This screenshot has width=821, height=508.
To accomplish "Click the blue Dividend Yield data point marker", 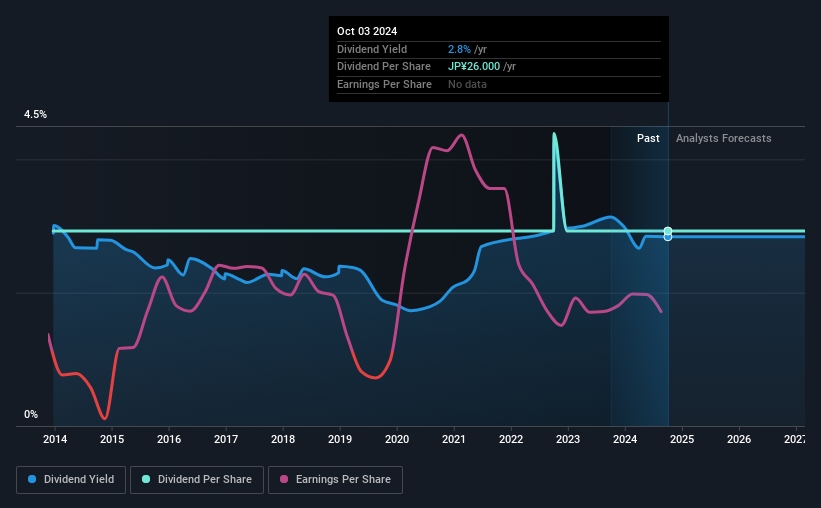I will tap(668, 237).
